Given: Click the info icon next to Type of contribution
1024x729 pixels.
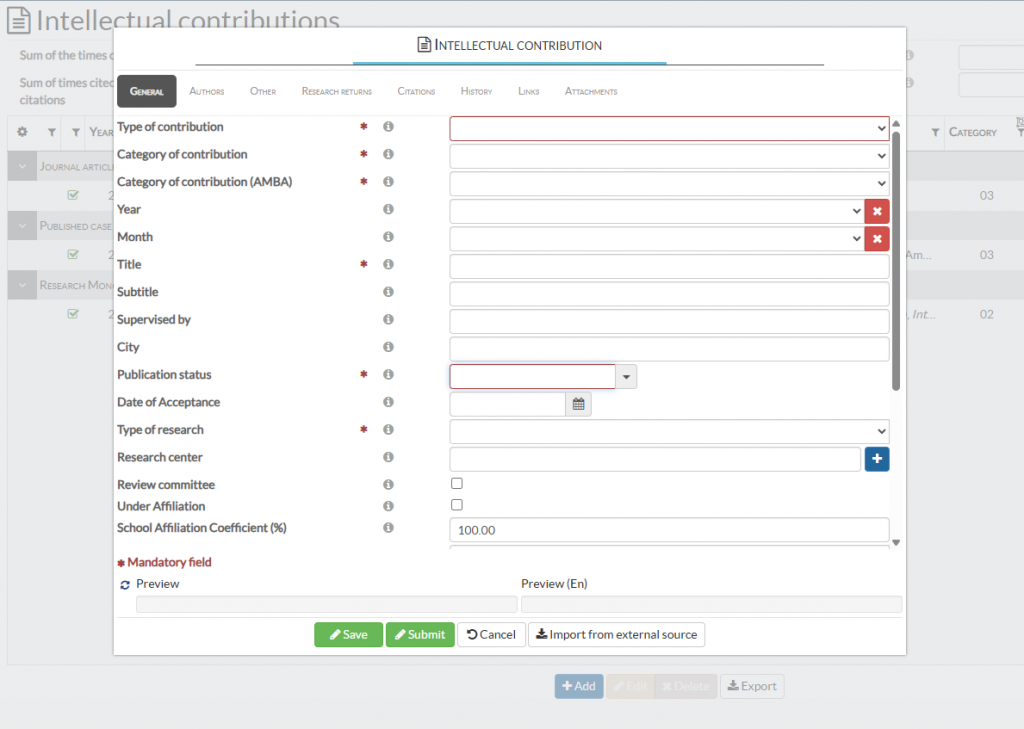Looking at the screenshot, I should [388, 127].
